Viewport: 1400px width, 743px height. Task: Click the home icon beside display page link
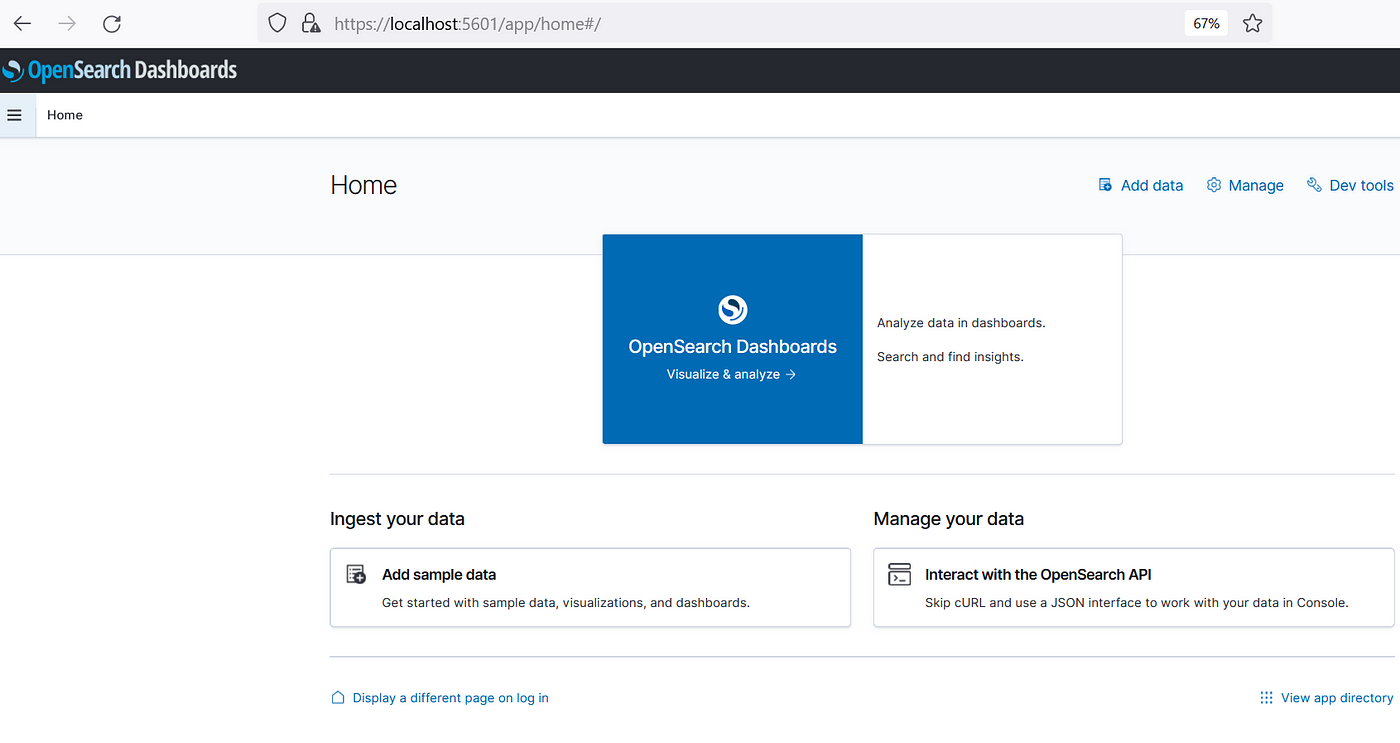[338, 698]
